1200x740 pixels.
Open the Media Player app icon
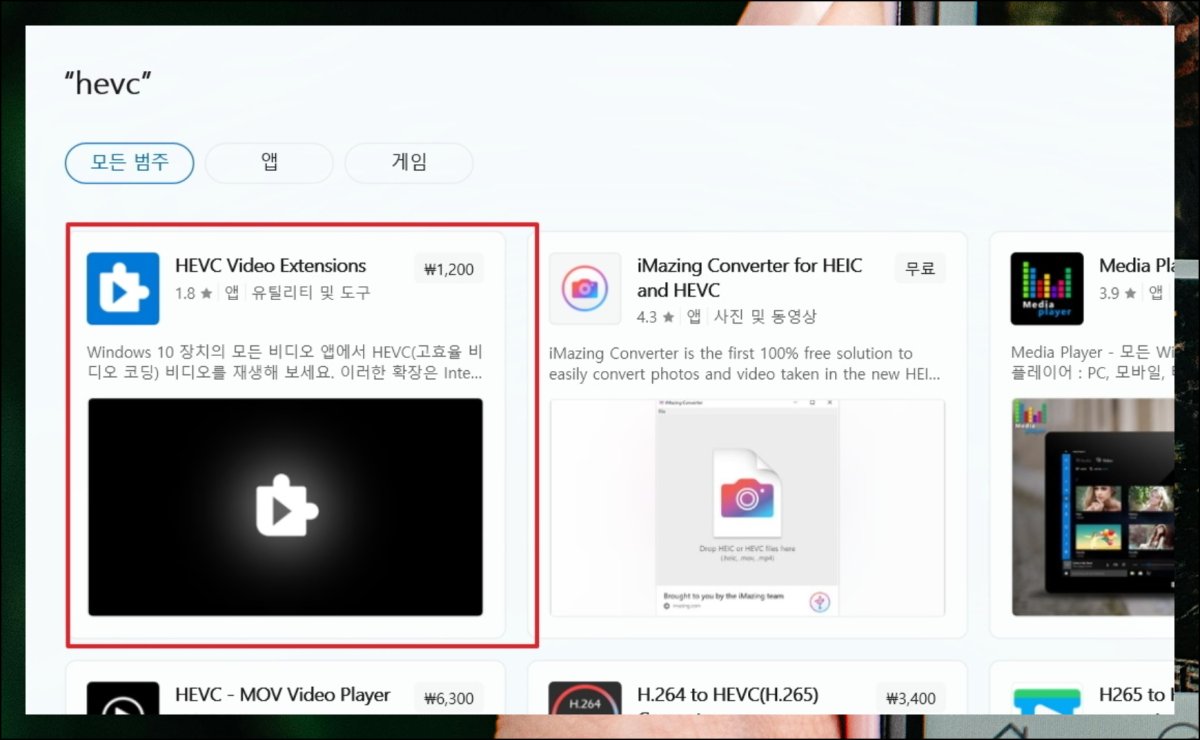click(x=1047, y=288)
